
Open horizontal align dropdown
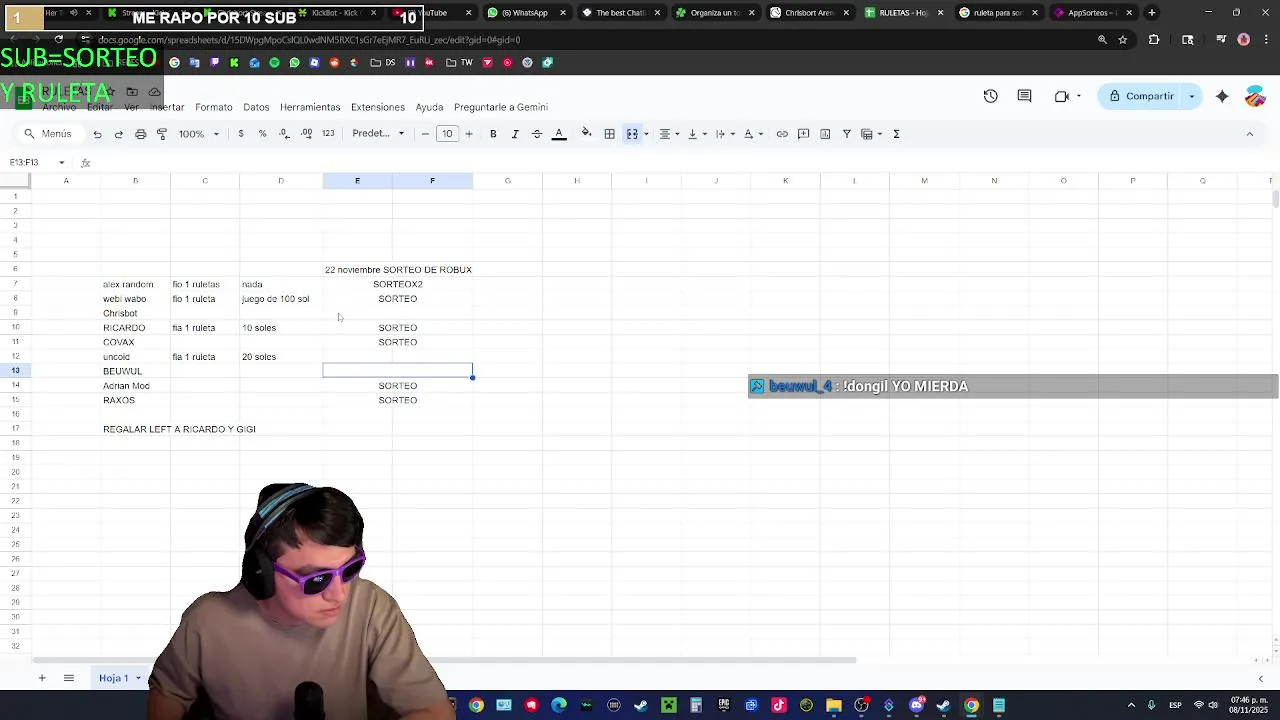point(668,134)
